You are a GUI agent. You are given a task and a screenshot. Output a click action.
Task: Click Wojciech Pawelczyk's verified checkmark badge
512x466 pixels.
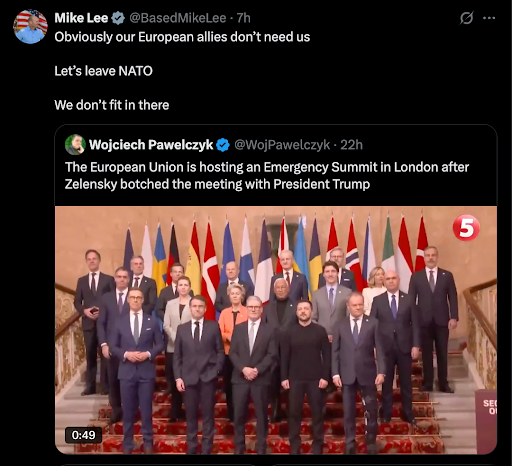tap(223, 145)
